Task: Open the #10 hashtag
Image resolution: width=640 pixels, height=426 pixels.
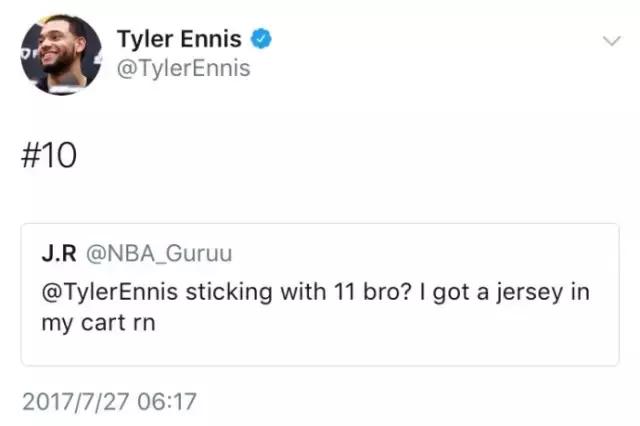Action: tap(48, 159)
